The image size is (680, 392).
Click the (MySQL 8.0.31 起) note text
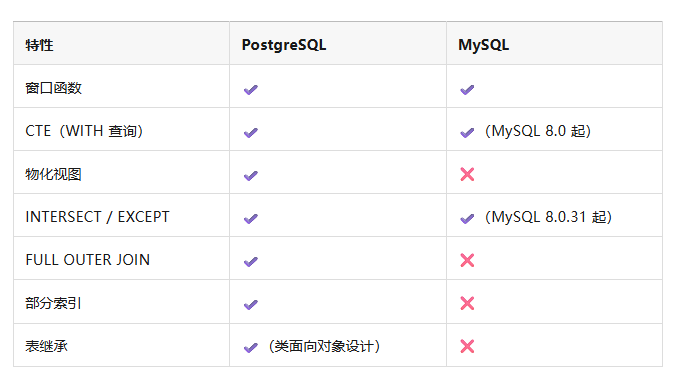[x=548, y=217]
